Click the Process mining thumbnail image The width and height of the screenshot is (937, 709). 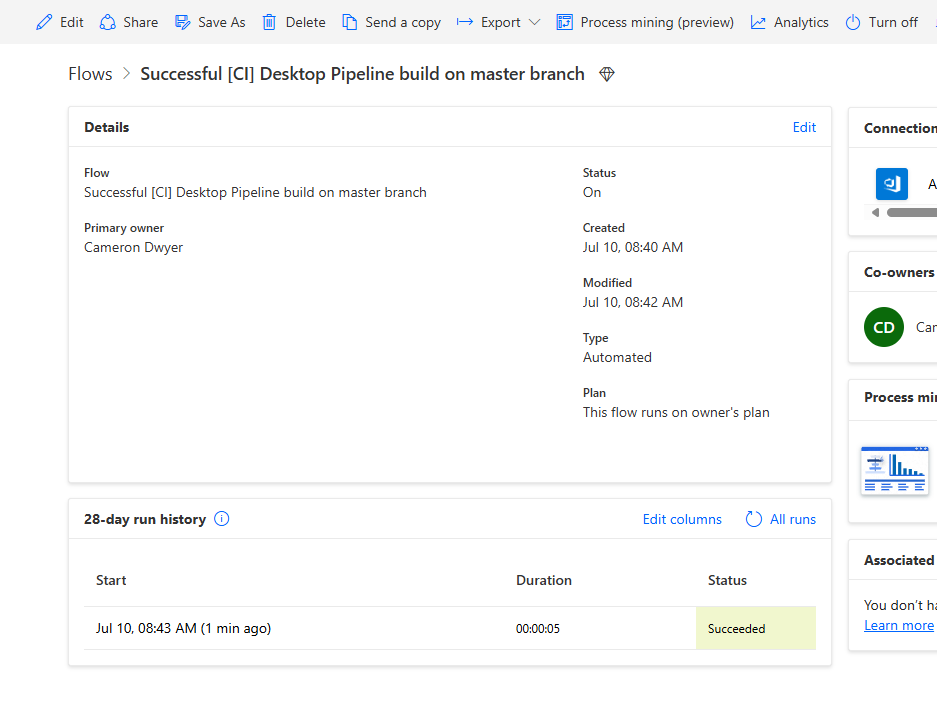tap(894, 470)
